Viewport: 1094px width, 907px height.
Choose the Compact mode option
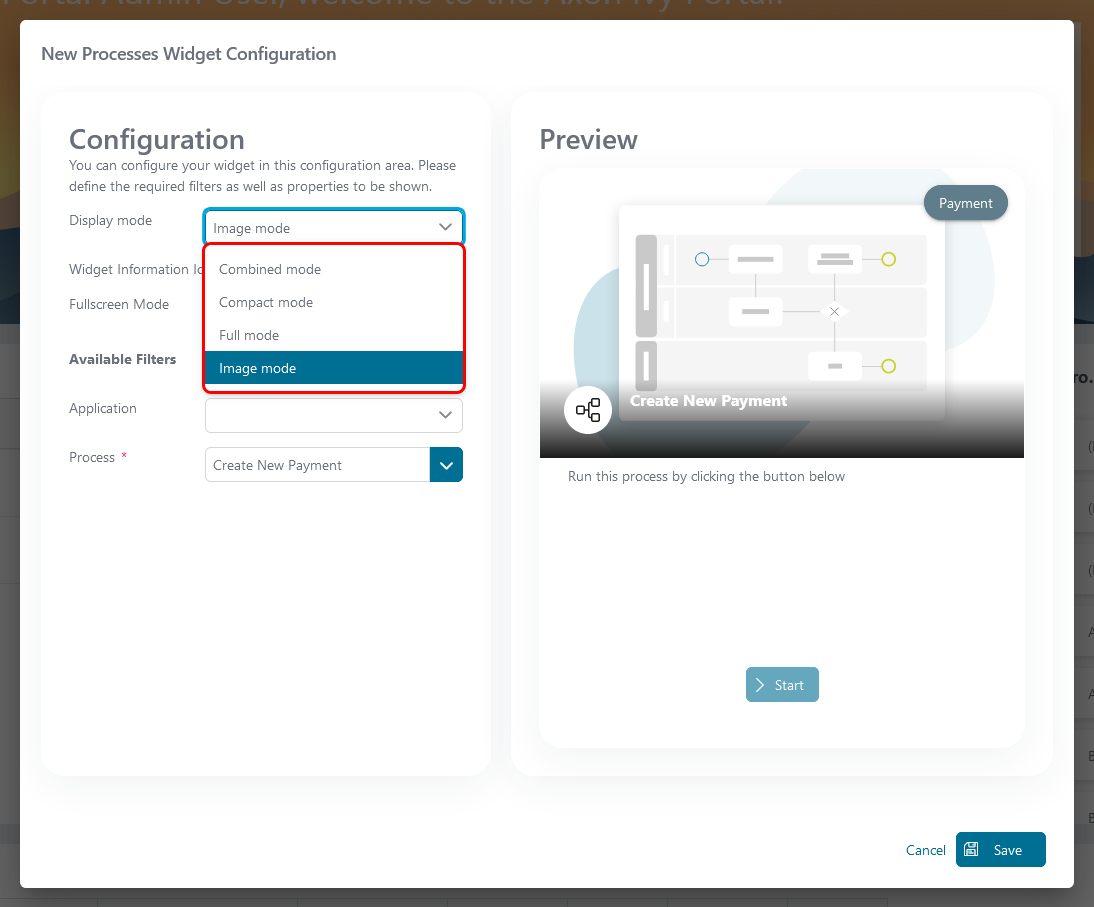[266, 302]
